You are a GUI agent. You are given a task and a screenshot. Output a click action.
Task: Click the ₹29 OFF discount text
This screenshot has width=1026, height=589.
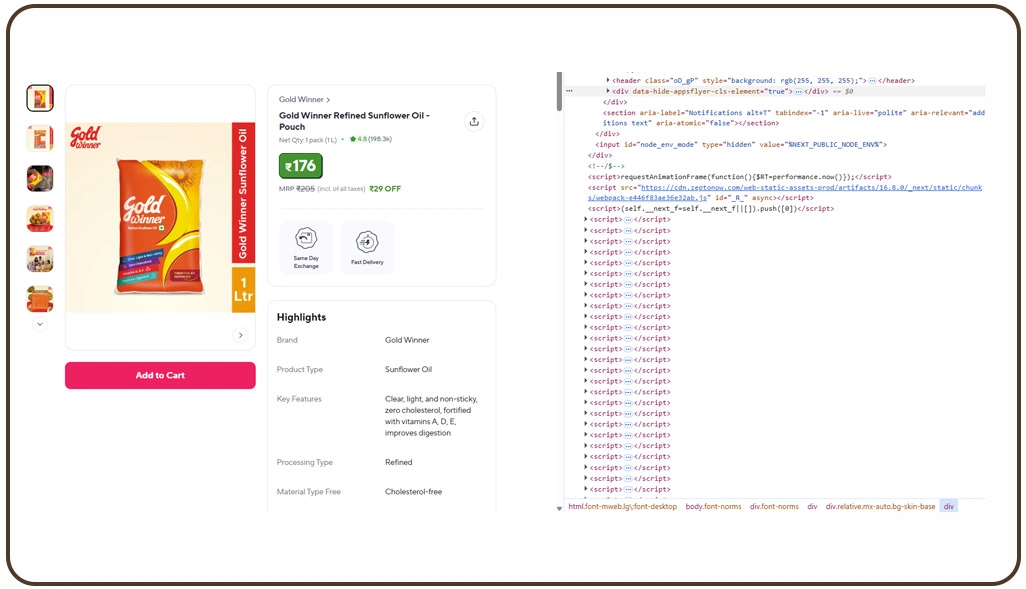385,188
